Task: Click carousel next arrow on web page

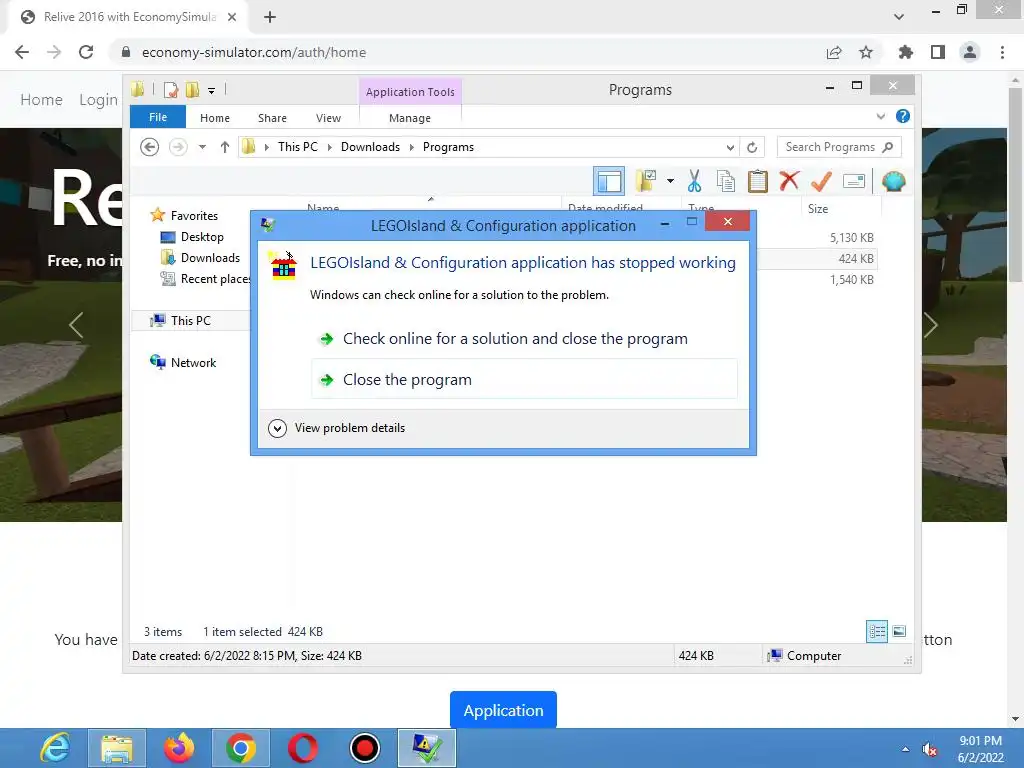Action: [x=931, y=325]
